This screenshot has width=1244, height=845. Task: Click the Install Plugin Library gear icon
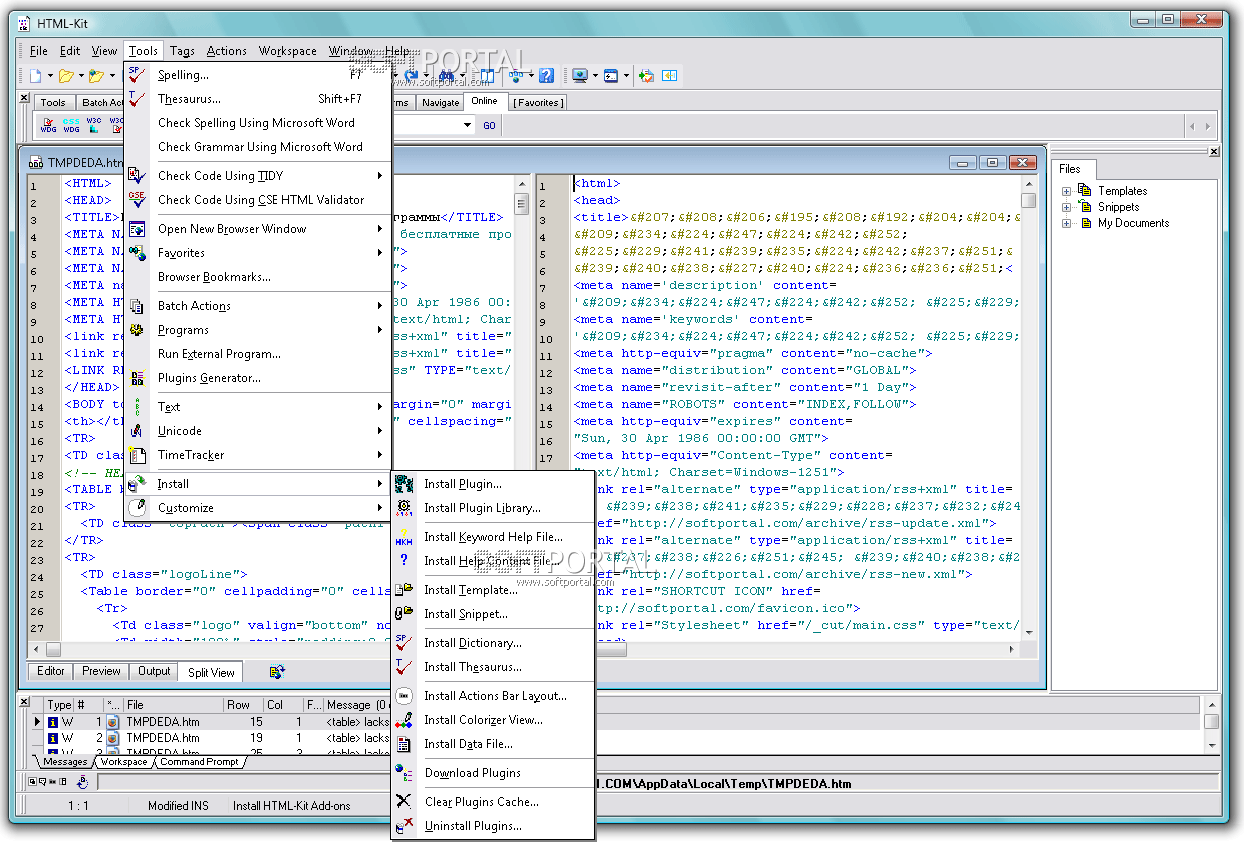404,508
